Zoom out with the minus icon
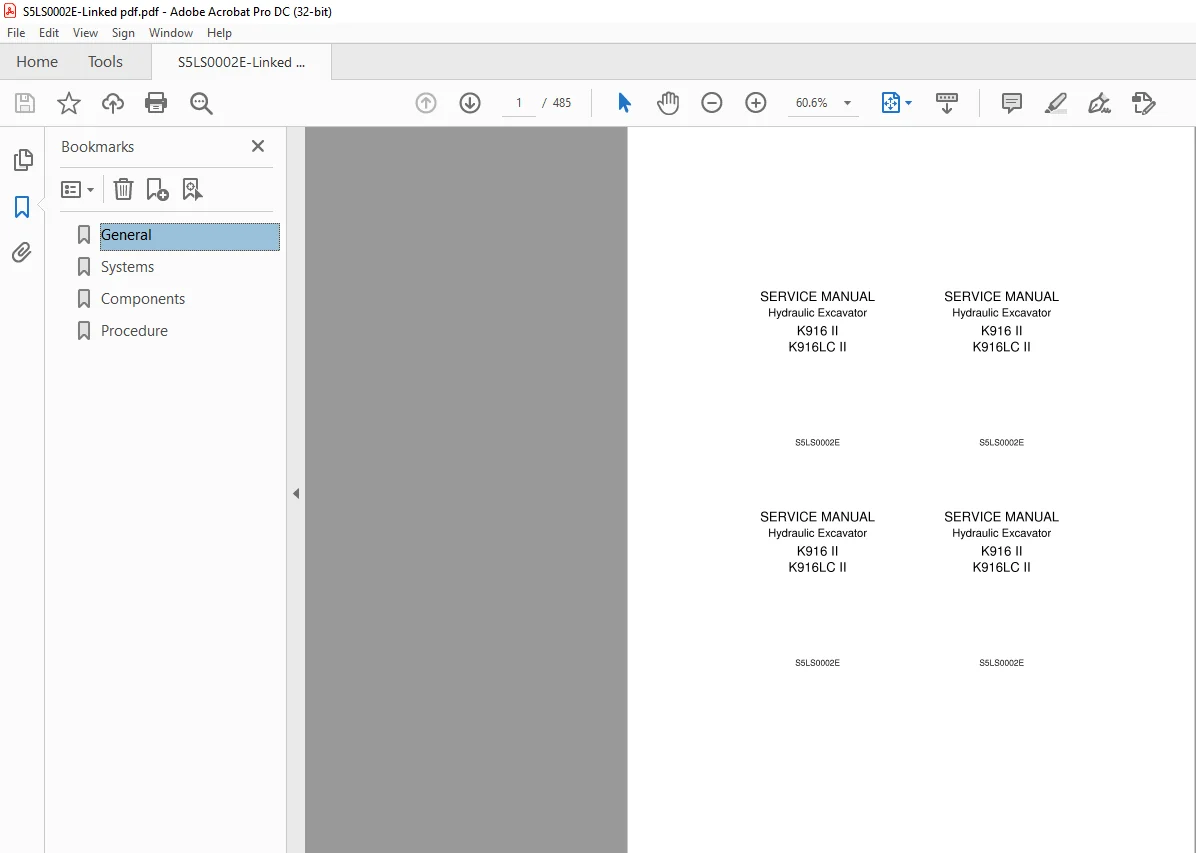Viewport: 1196px width, 853px height. [x=712, y=103]
